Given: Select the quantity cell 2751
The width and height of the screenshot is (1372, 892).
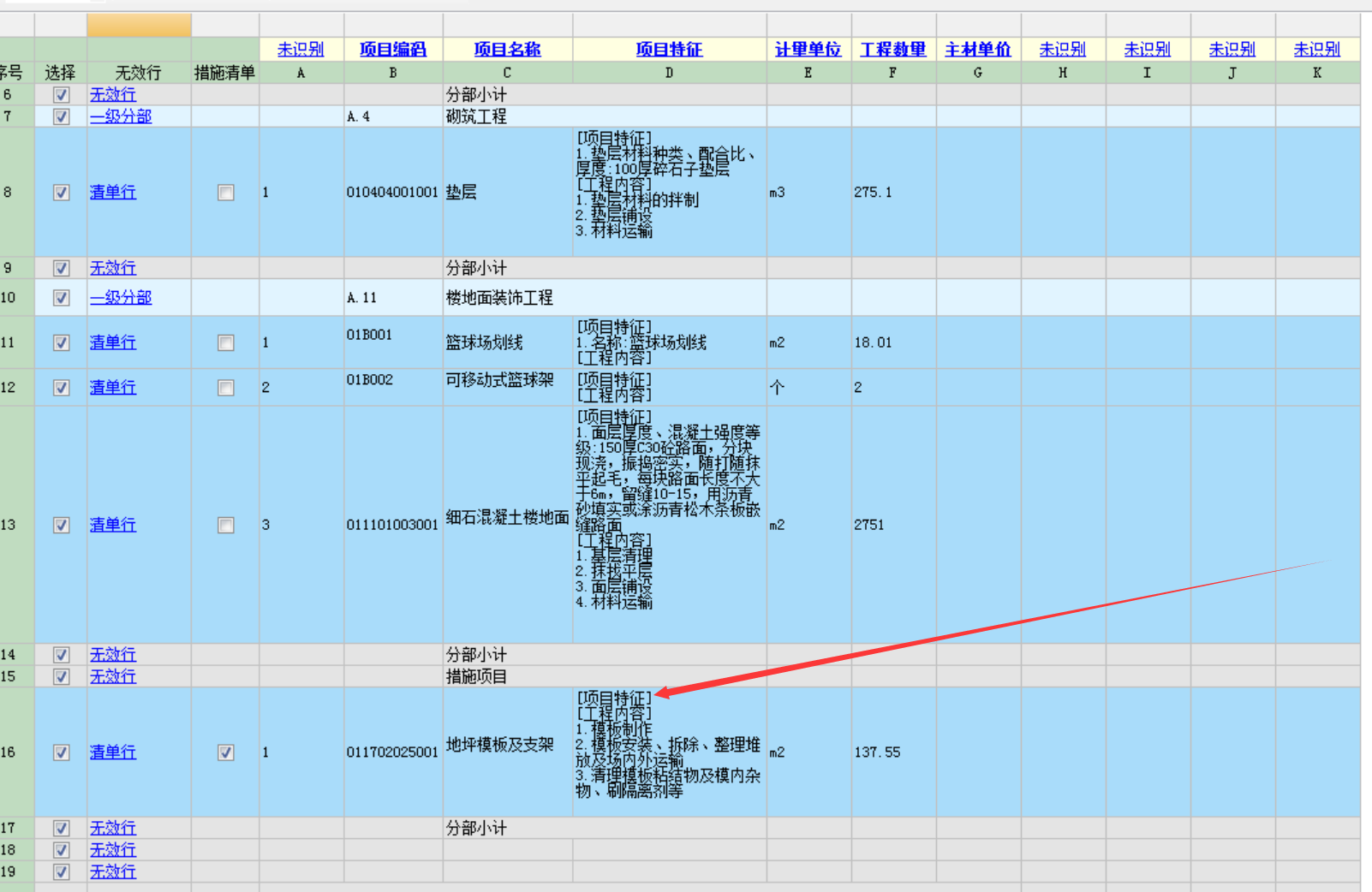Looking at the screenshot, I should point(893,525).
